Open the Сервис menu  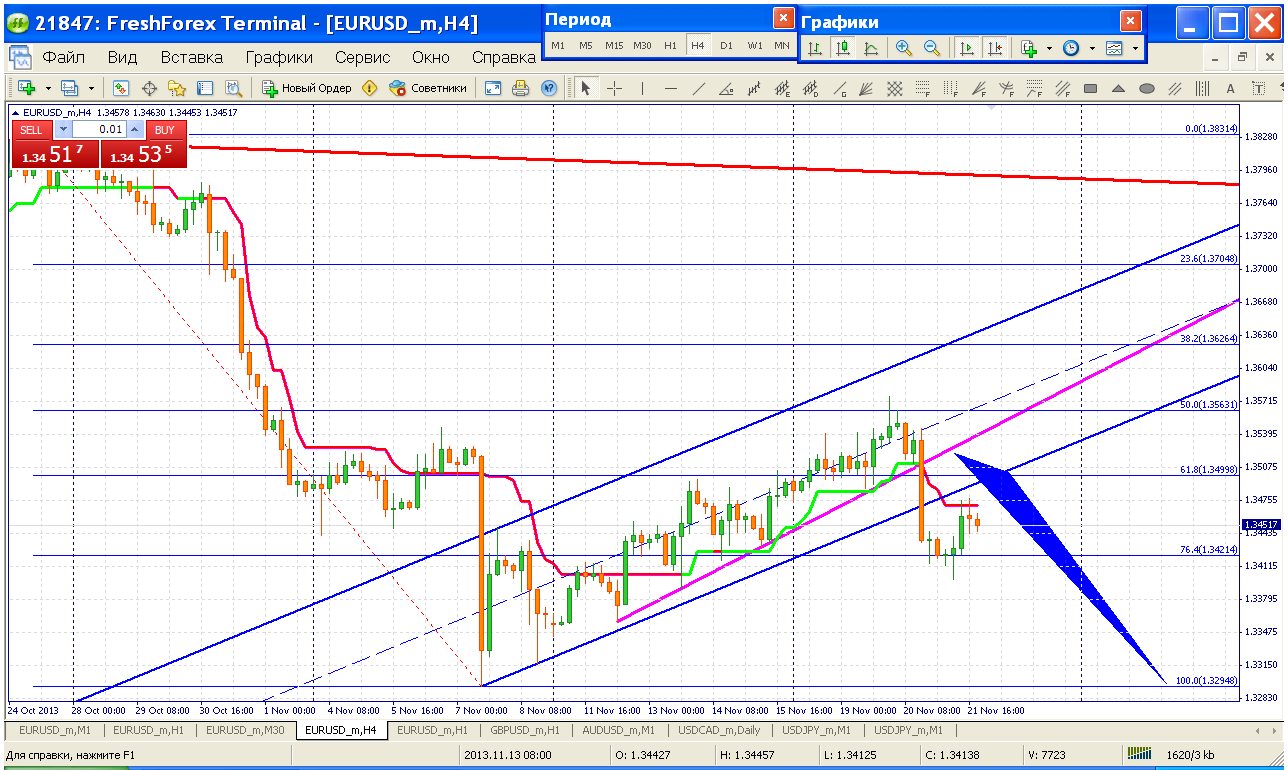(362, 58)
